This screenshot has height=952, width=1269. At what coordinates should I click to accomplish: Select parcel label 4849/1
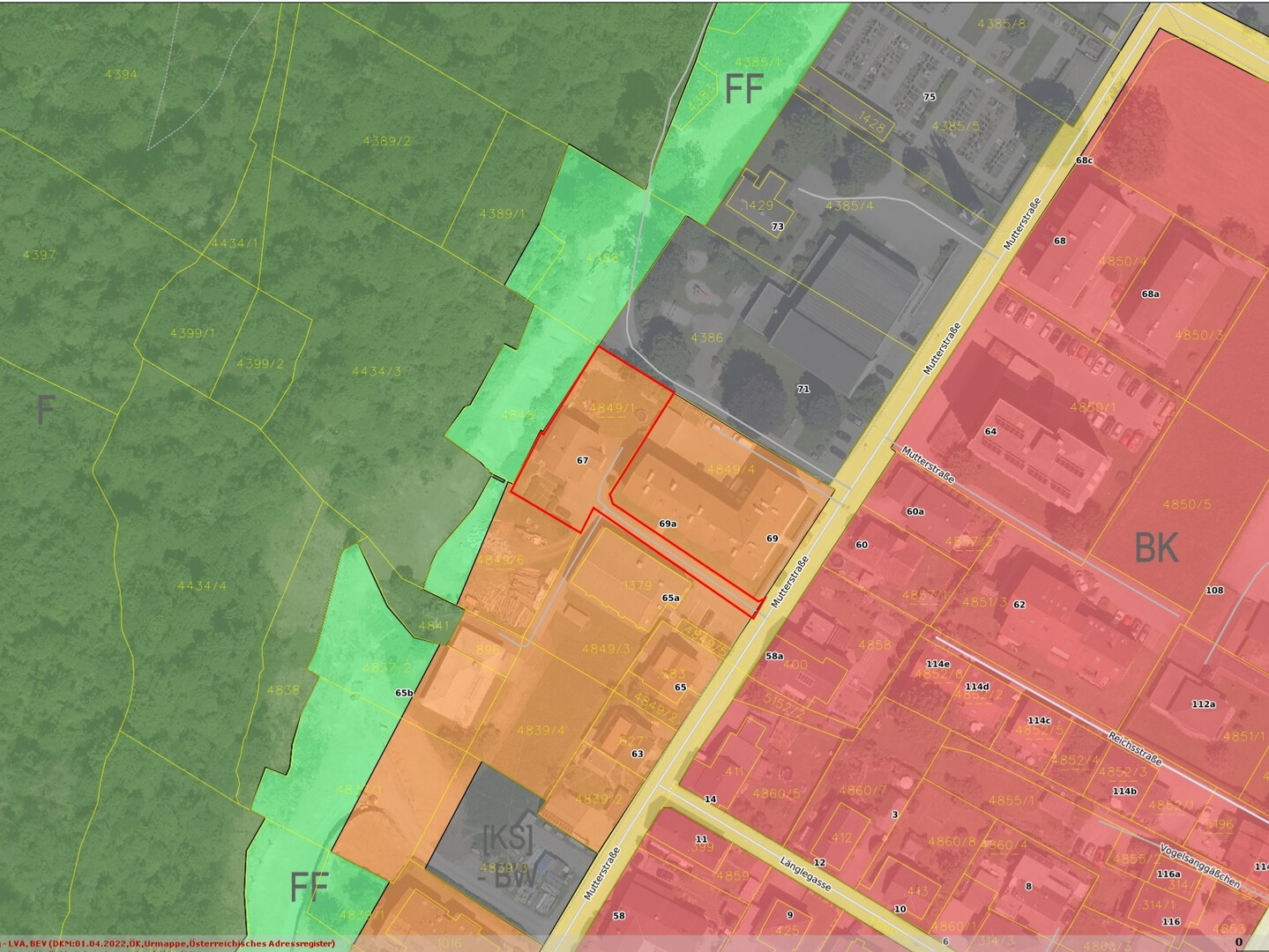(x=611, y=408)
